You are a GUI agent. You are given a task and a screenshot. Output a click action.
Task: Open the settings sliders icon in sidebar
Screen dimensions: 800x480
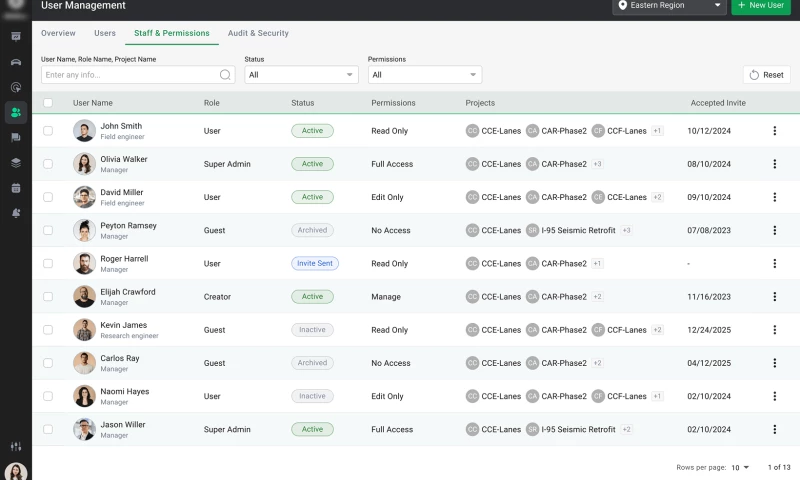point(16,446)
